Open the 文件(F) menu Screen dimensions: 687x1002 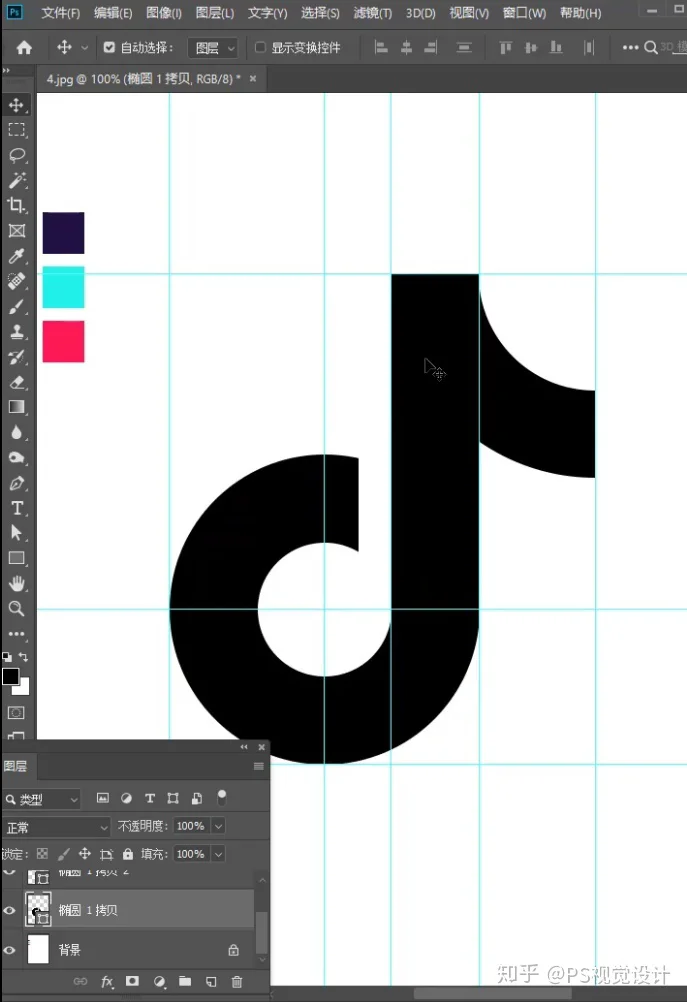point(61,13)
